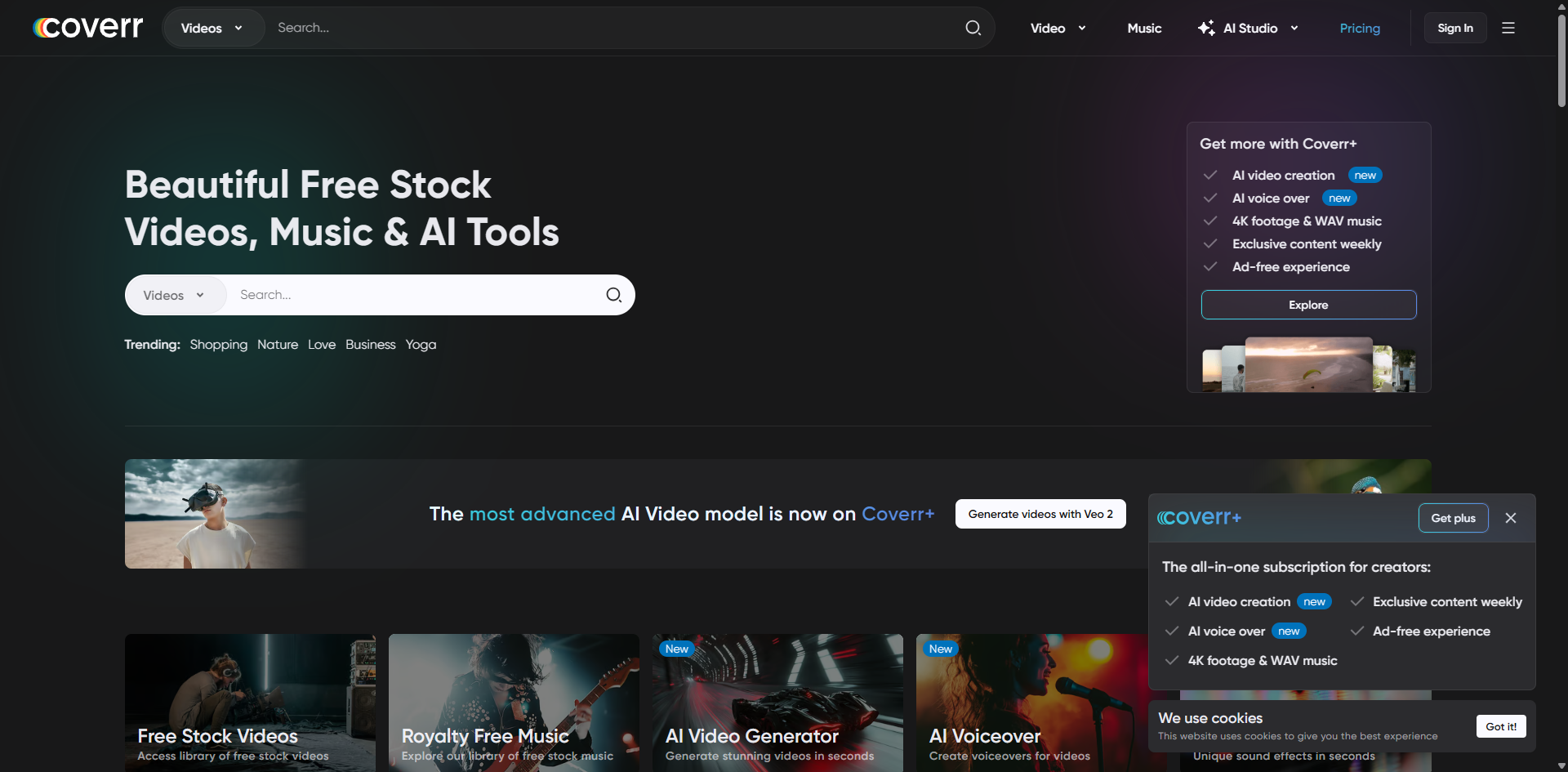Click the banner headline about AI Video model

point(682,514)
